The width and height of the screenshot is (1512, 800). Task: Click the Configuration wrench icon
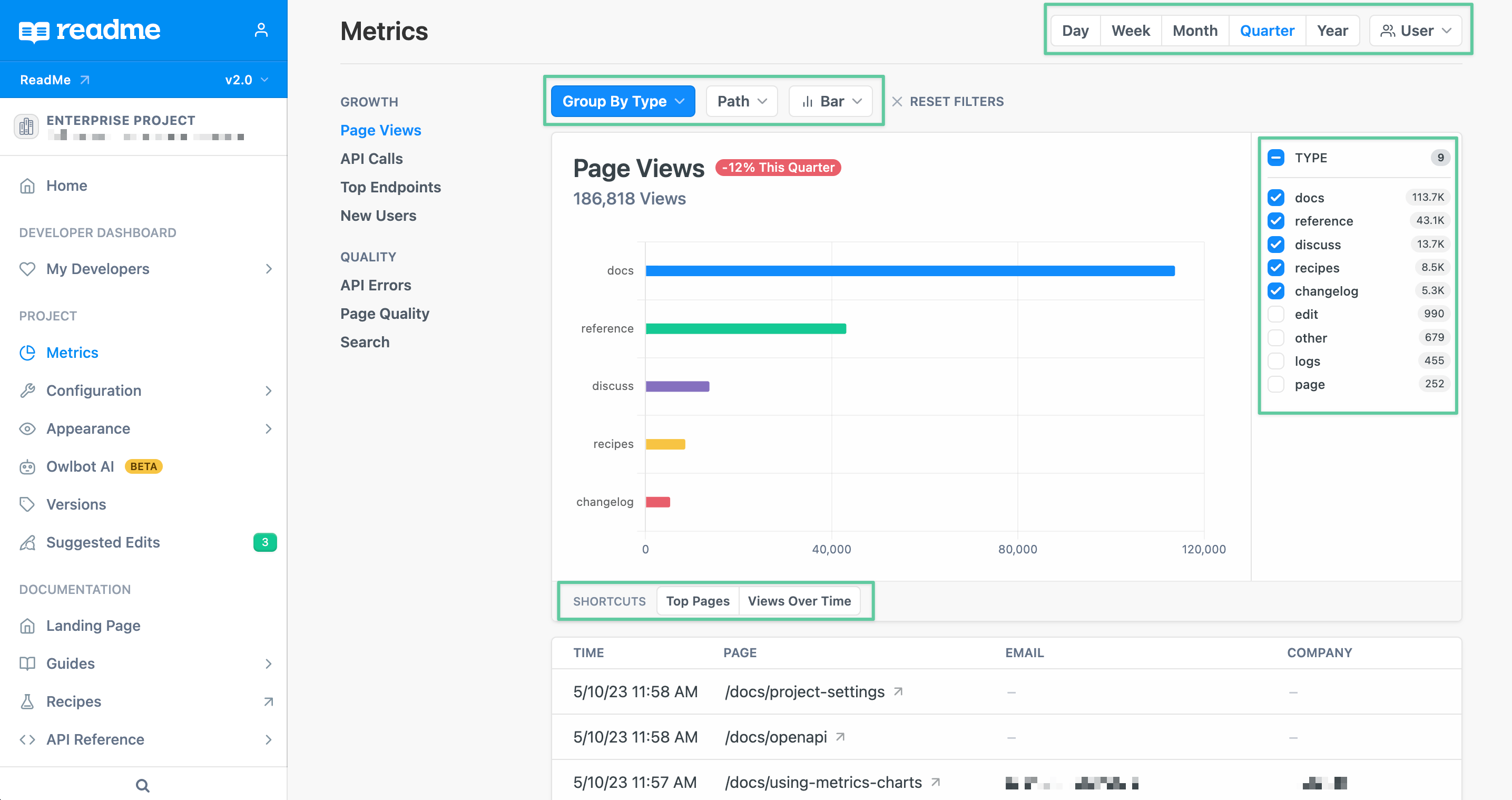pos(28,390)
